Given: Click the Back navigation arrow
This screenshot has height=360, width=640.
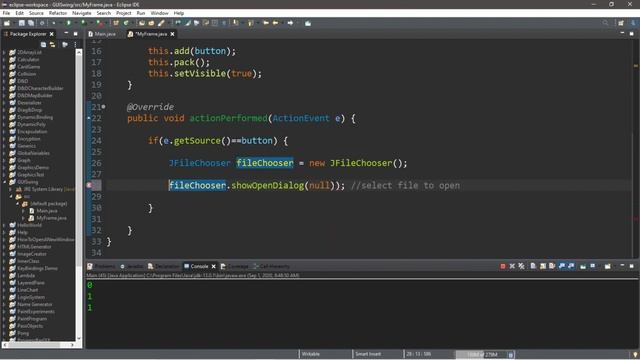Looking at the screenshot, I should pos(275,23).
